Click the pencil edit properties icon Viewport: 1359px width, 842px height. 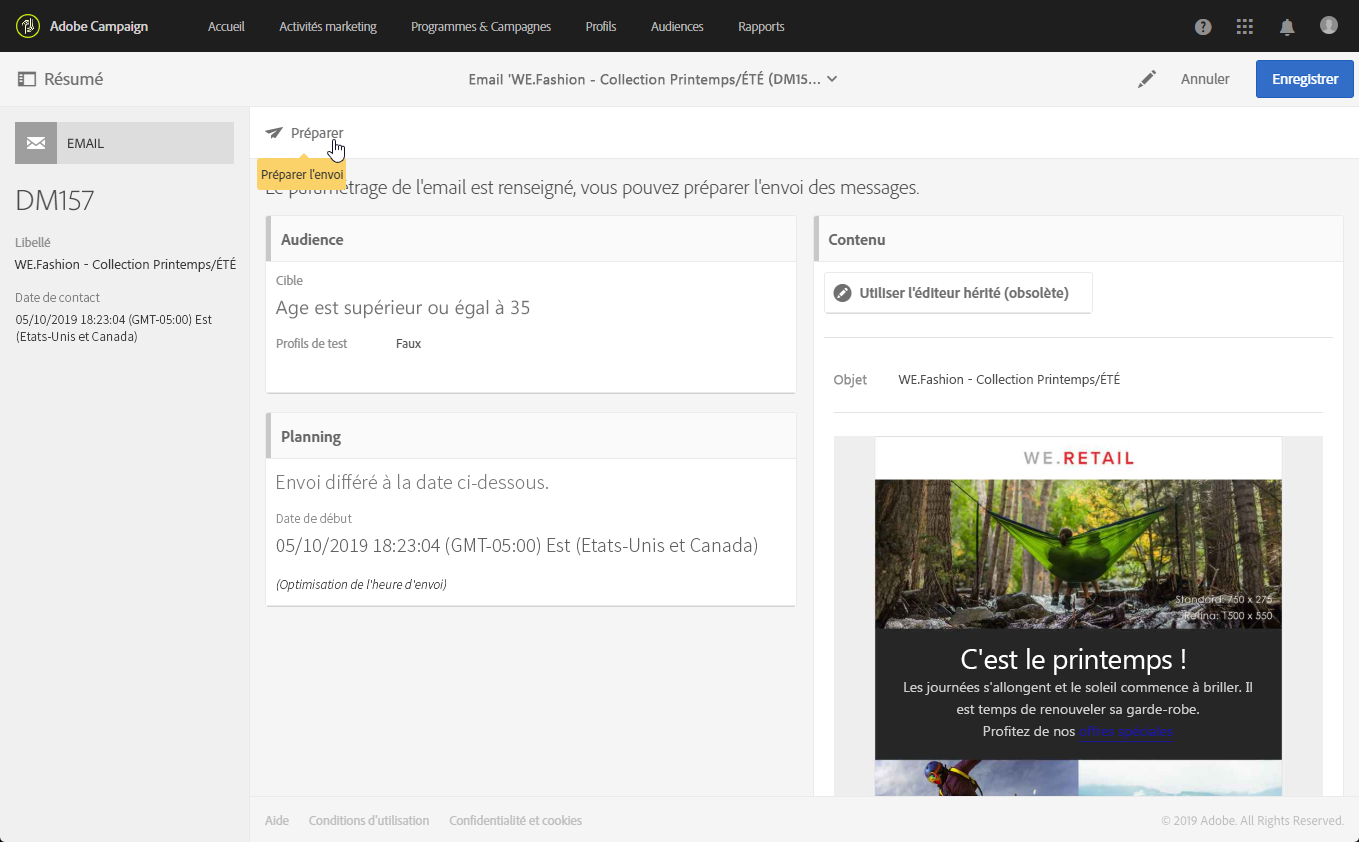point(1147,79)
